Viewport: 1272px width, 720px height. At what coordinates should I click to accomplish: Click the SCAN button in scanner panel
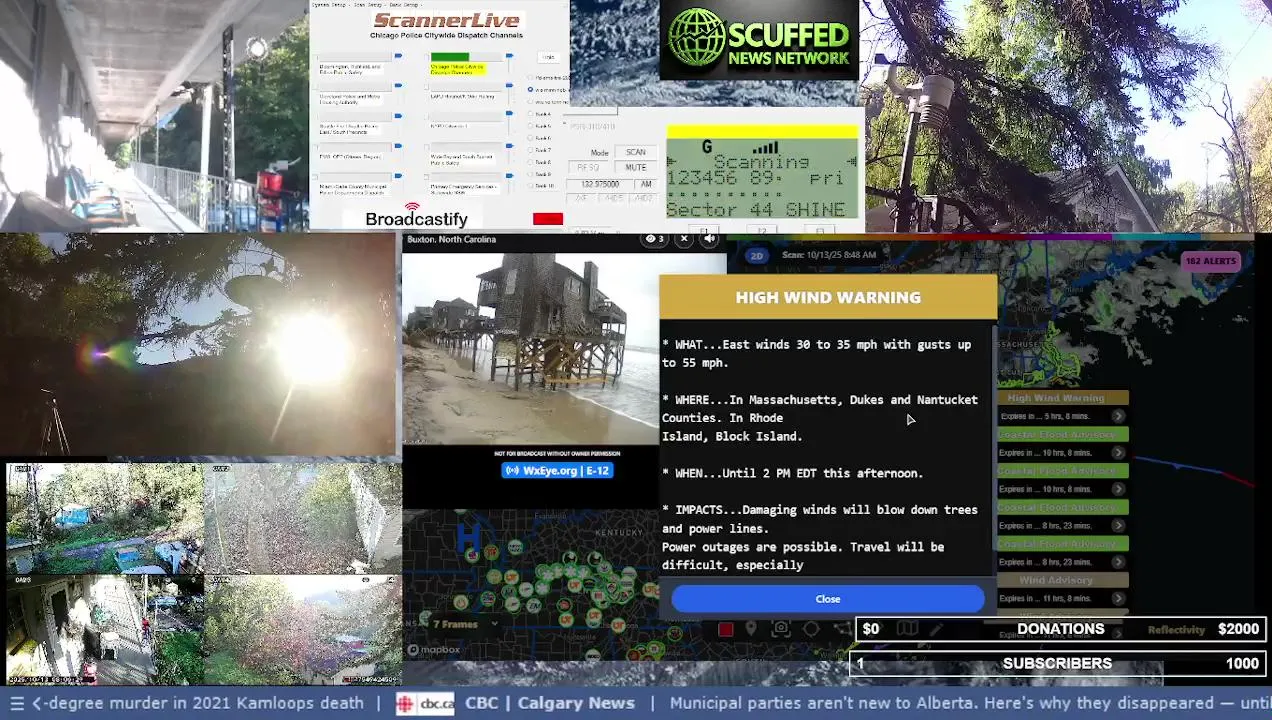click(x=636, y=152)
